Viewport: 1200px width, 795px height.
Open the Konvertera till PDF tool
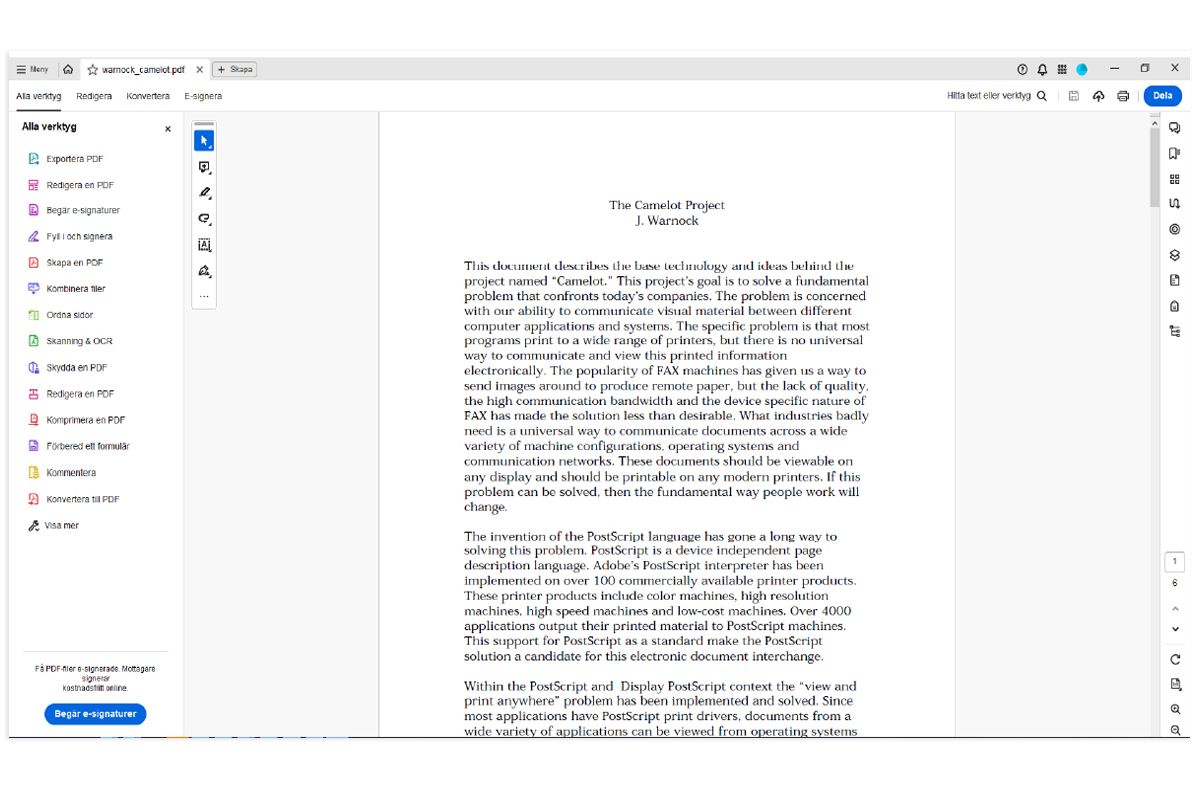(x=74, y=499)
